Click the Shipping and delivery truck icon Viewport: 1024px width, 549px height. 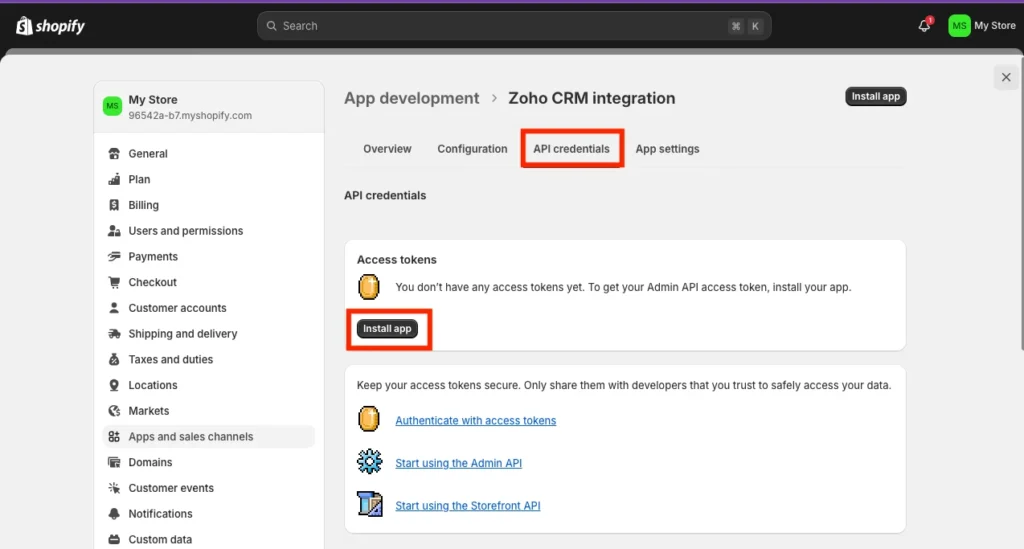[114, 334]
